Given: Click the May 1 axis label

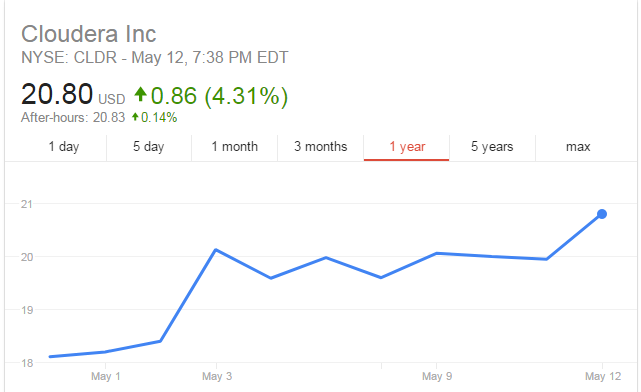Looking at the screenshot, I should click(106, 376).
